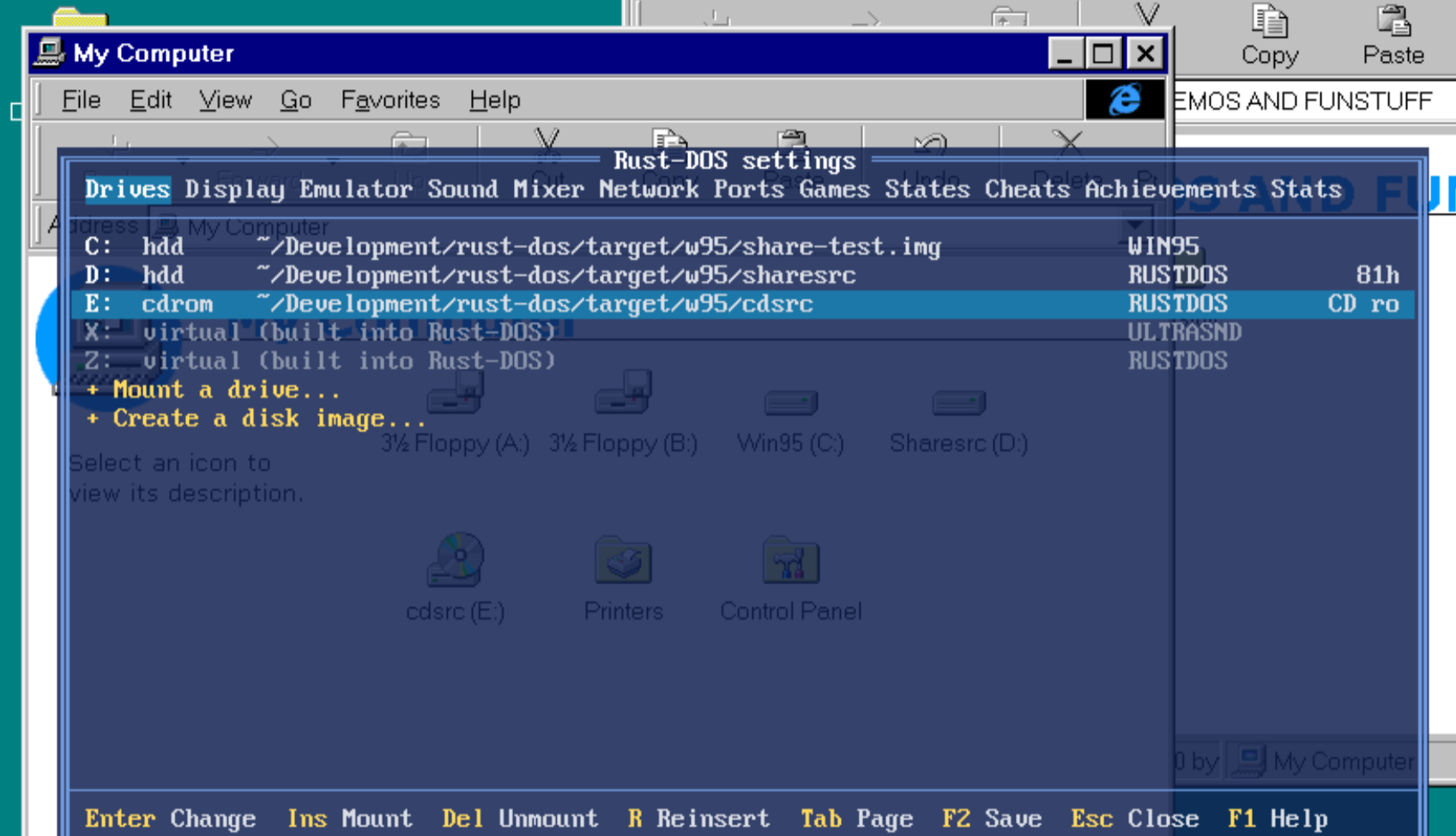Screen dimensions: 1456x836
Task: Click the "CD ro" flag on the E: row
Action: point(1363,304)
